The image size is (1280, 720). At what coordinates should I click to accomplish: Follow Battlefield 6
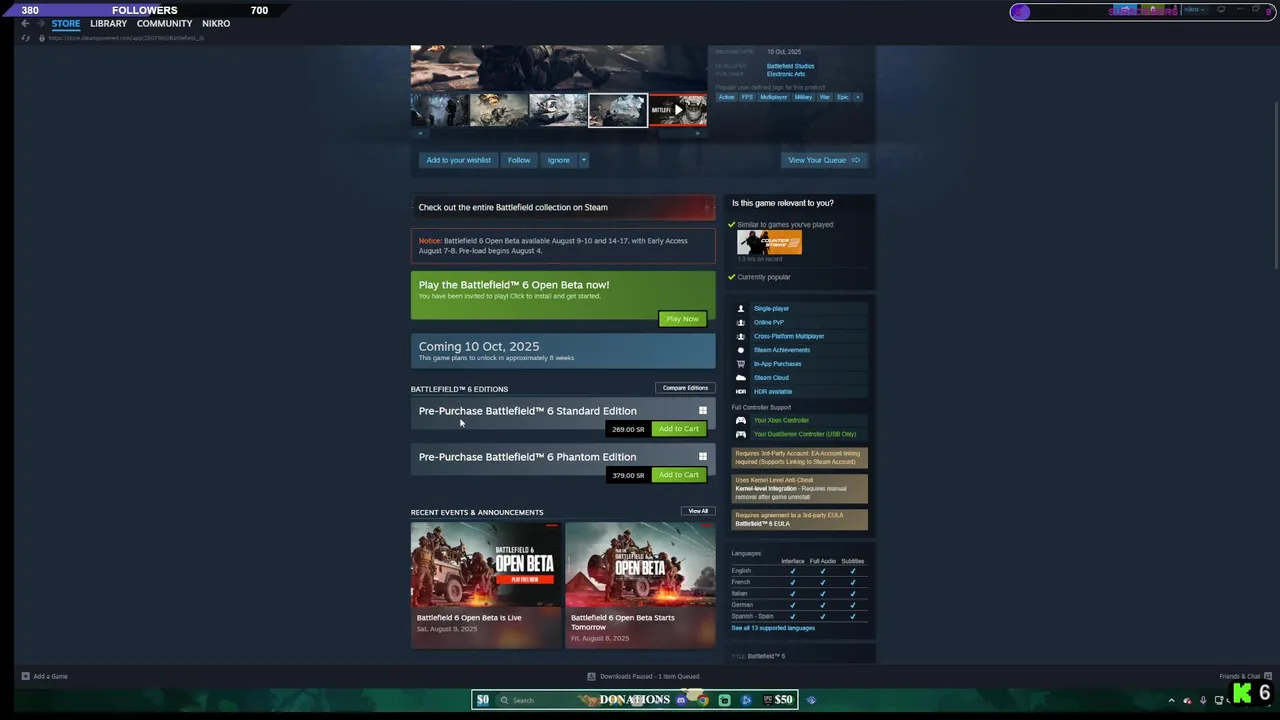pos(519,160)
